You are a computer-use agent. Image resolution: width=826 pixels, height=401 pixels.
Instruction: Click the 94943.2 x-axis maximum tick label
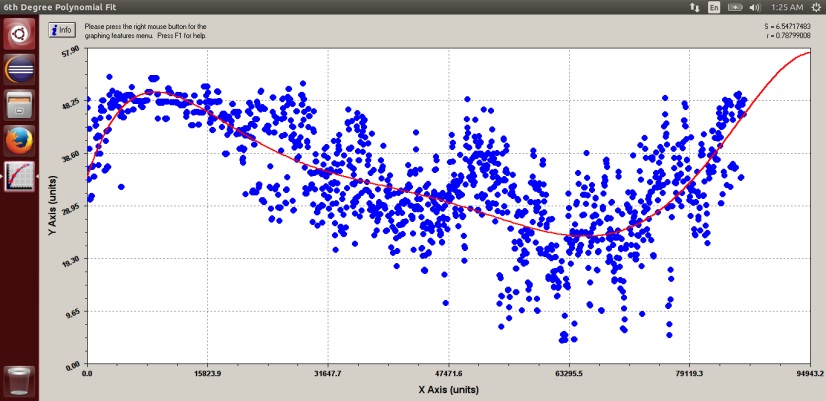pos(808,373)
